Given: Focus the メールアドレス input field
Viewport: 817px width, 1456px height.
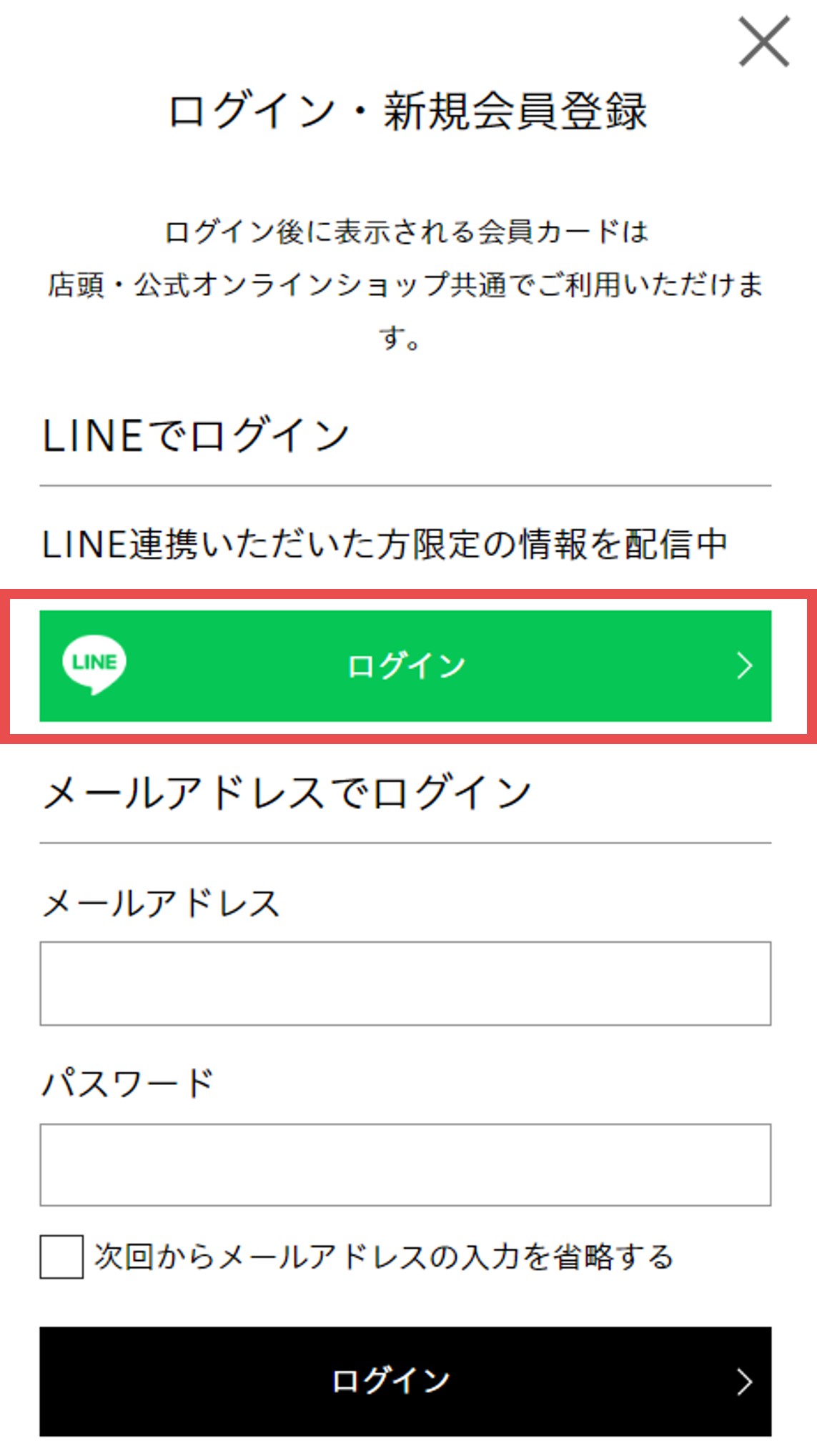Looking at the screenshot, I should [405, 984].
